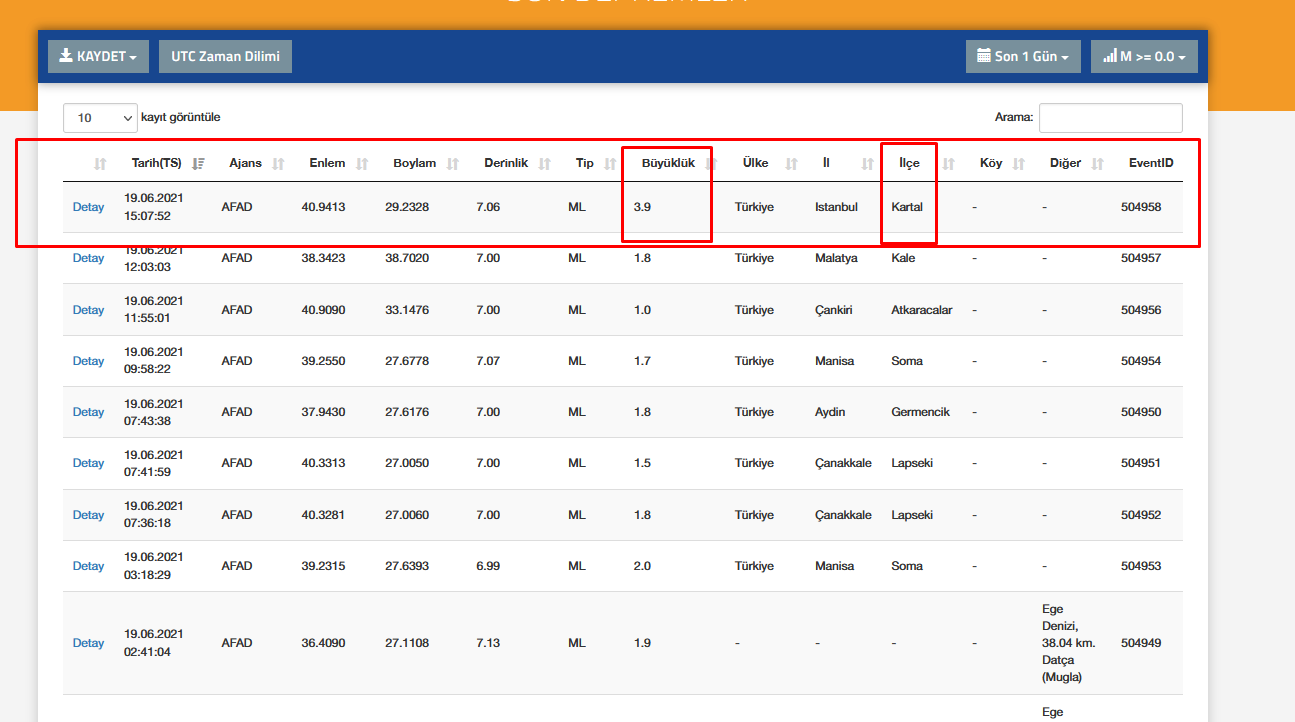Open the KAYDET download dropdown
The width and height of the screenshot is (1295, 722).
pos(98,57)
